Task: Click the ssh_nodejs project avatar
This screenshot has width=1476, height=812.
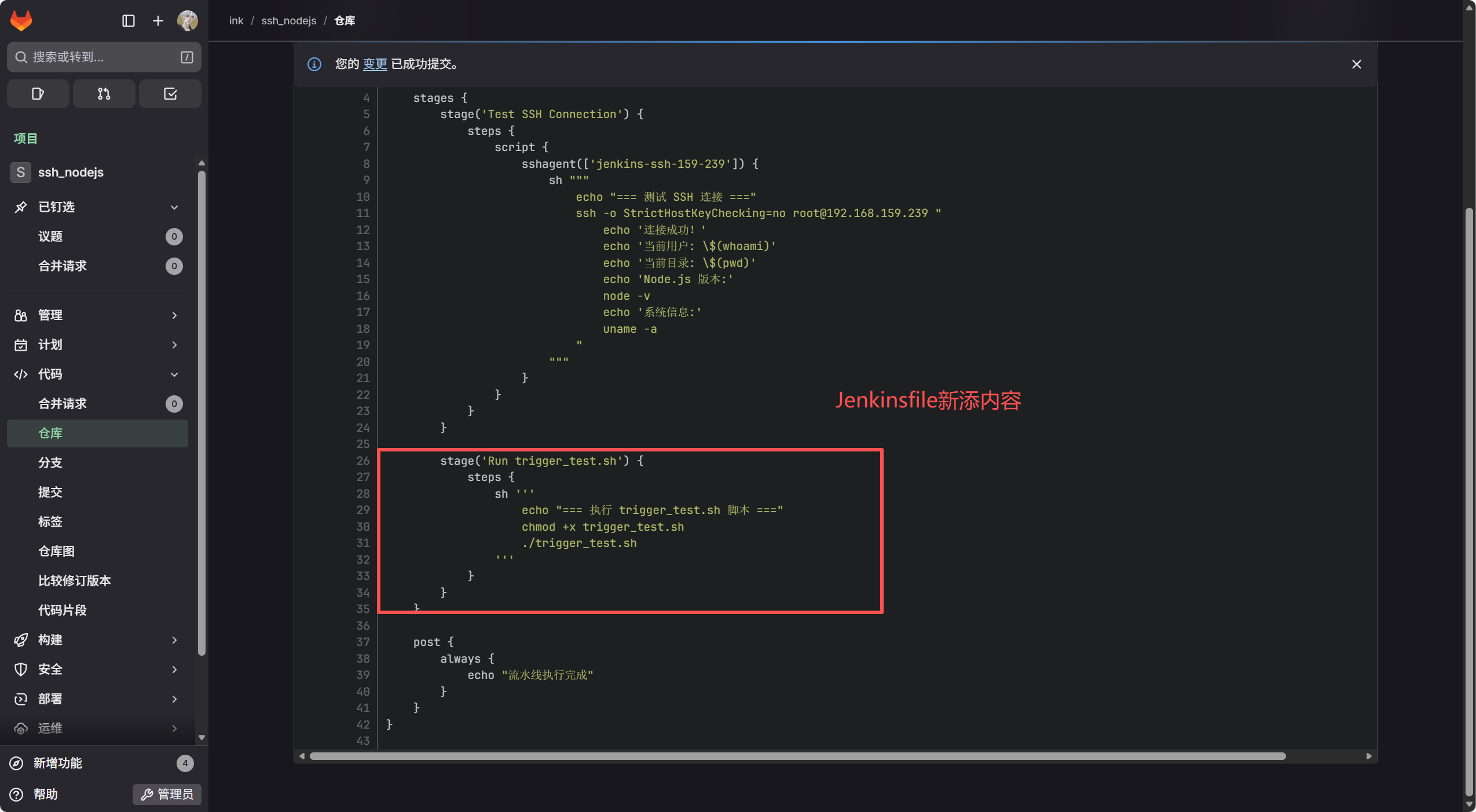Action: coord(21,172)
